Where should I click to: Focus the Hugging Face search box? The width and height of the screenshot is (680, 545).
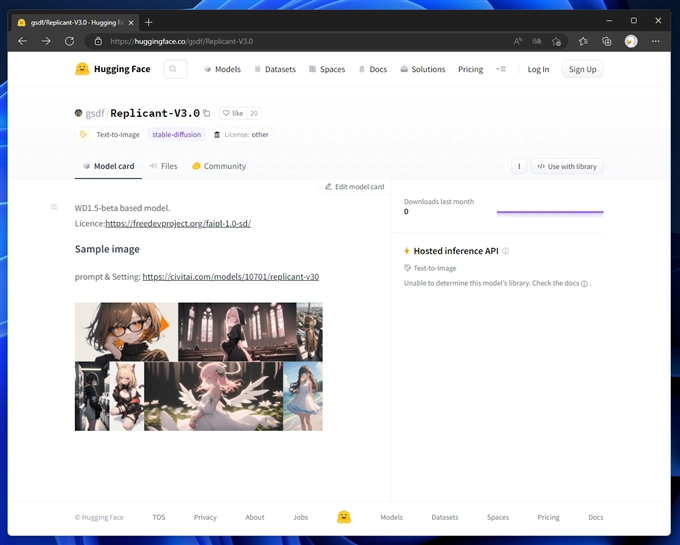(x=175, y=69)
